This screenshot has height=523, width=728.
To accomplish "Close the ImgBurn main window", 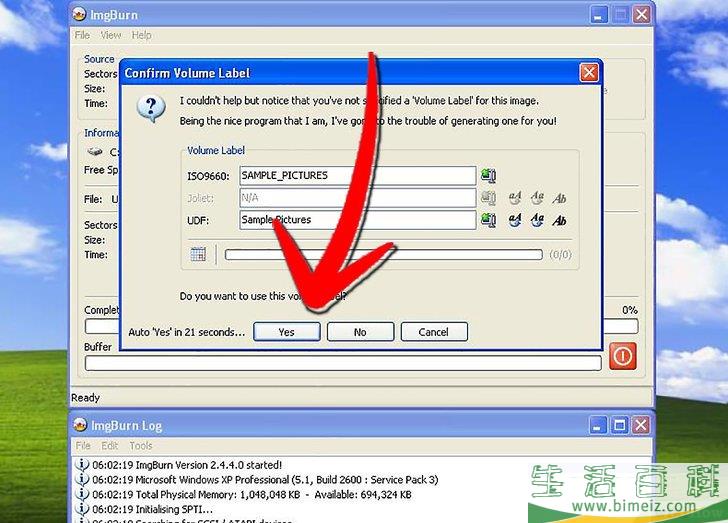I will tap(642, 15).
